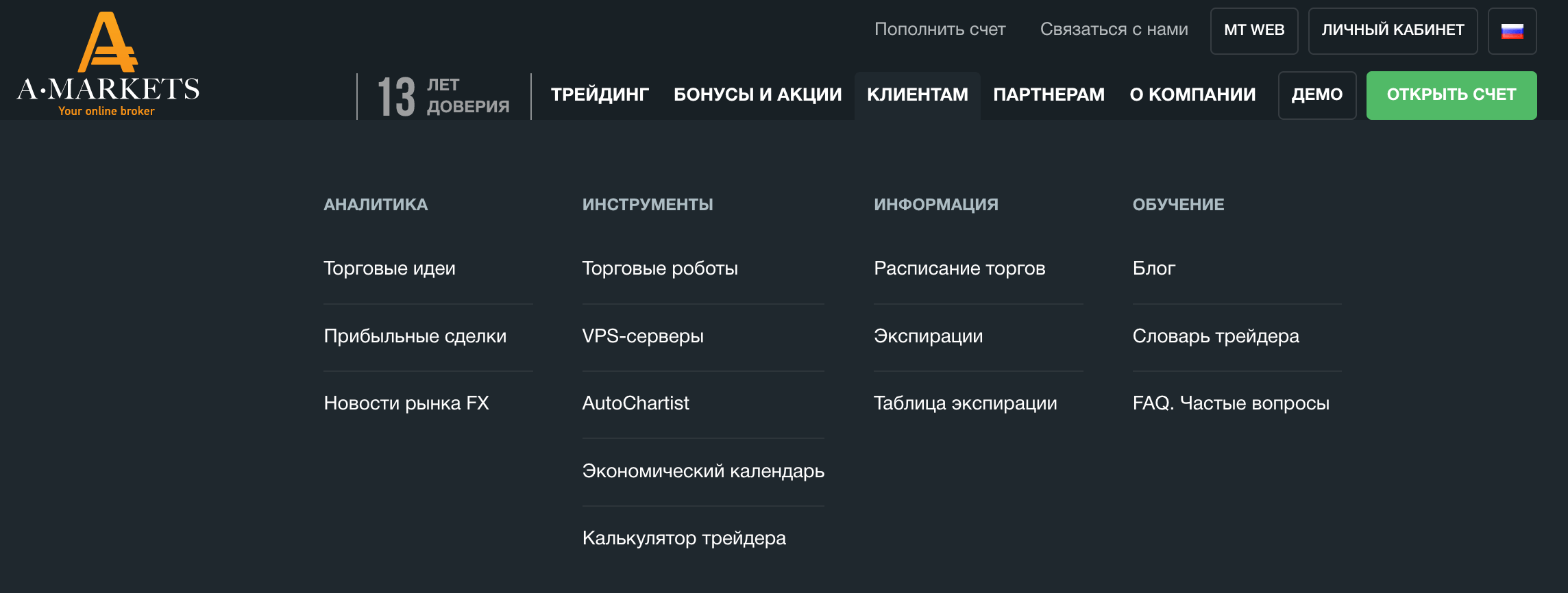Select VPS-серверы from the tools list
Screen dimensions: 1568x593
point(642,336)
